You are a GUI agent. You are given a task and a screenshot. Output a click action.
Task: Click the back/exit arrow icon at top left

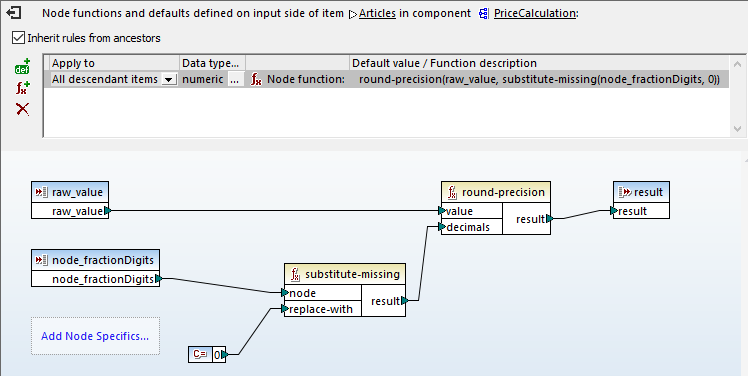point(13,13)
